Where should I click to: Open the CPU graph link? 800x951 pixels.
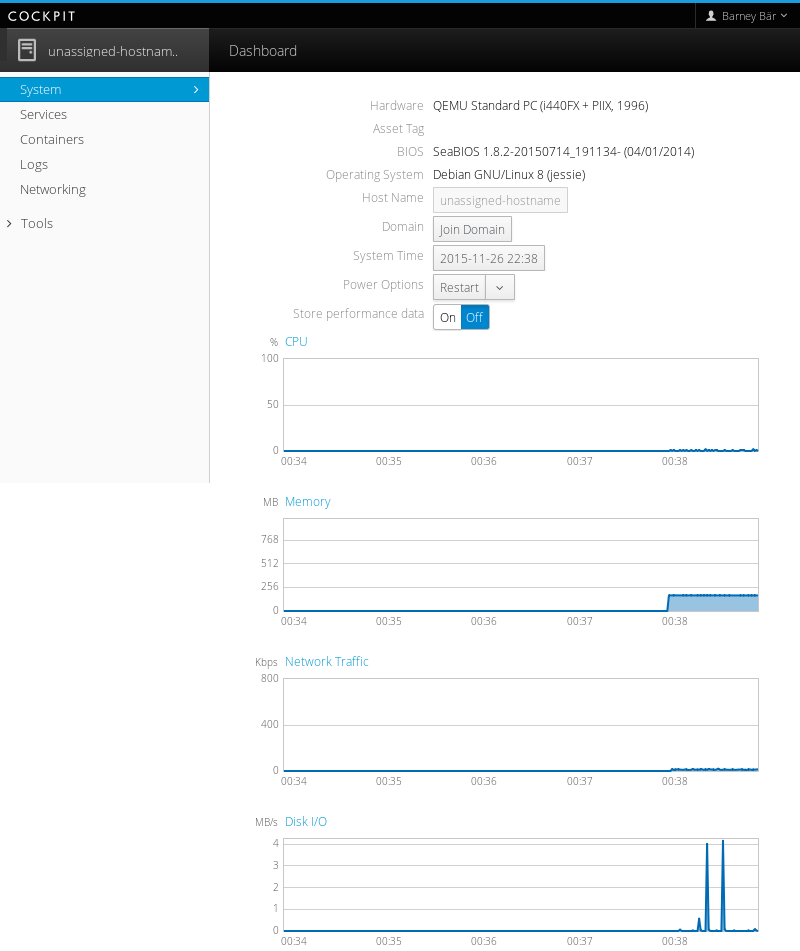coord(296,342)
